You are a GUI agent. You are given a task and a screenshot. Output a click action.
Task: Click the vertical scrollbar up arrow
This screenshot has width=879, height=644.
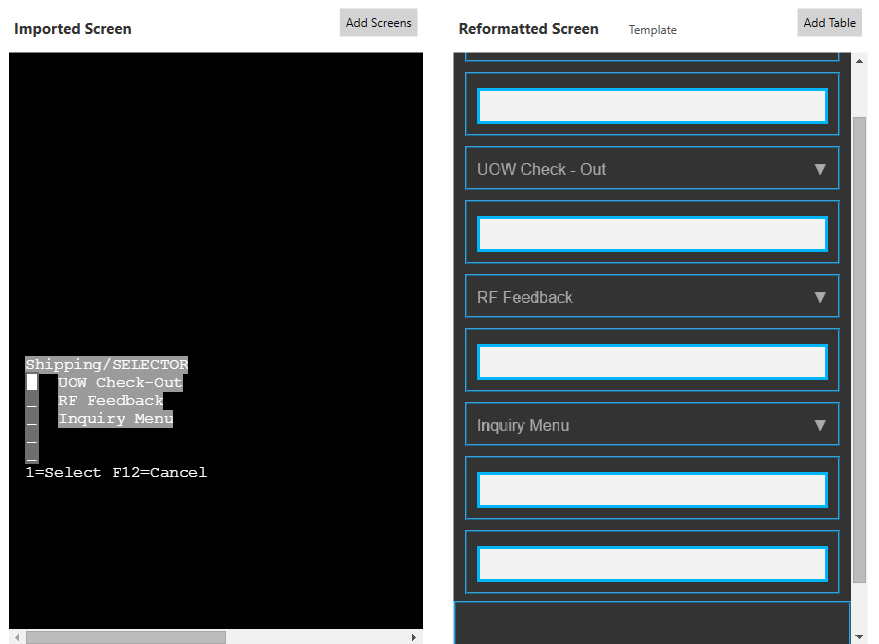coord(859,61)
